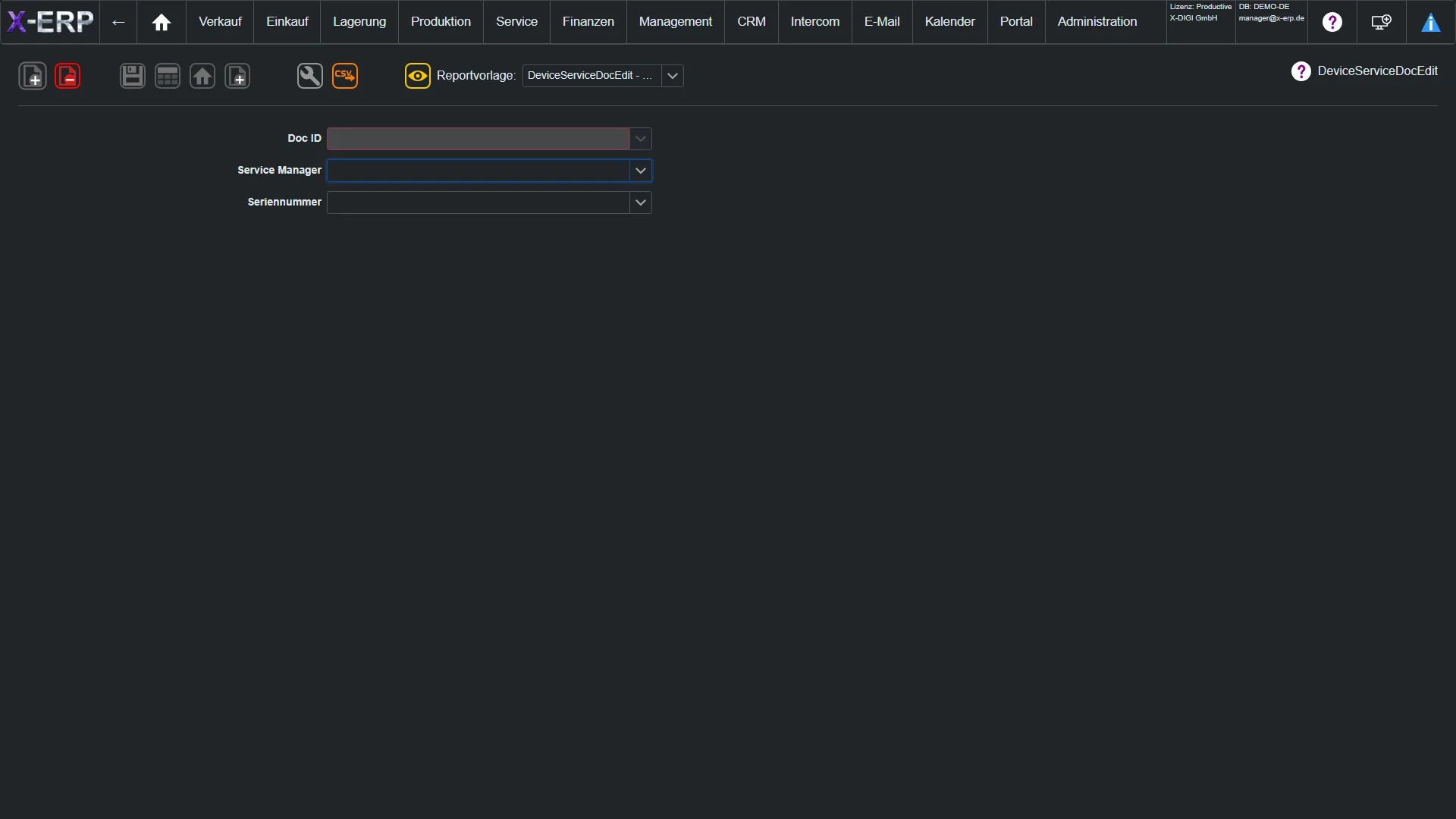Open the Produktion menu
1456x819 pixels.
(441, 22)
